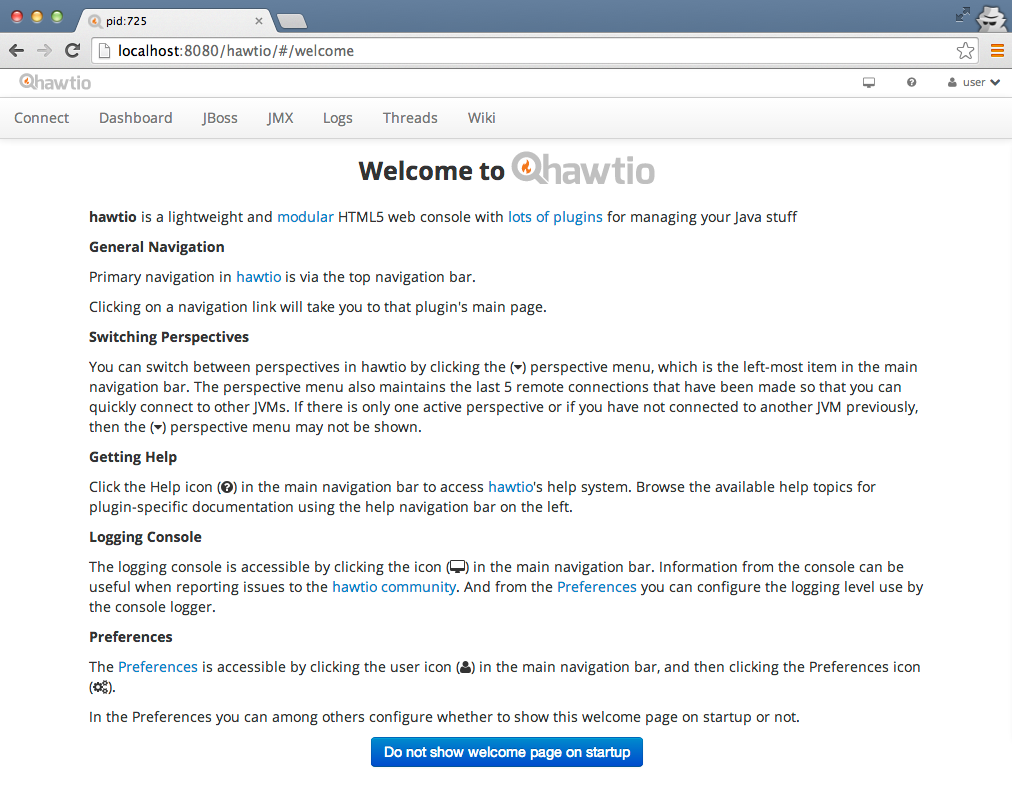The width and height of the screenshot is (1012, 810).
Task: Select the JMX tab
Action: pos(280,118)
